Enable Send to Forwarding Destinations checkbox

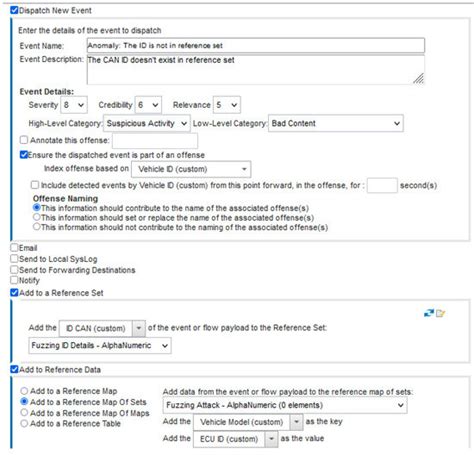tap(14, 269)
